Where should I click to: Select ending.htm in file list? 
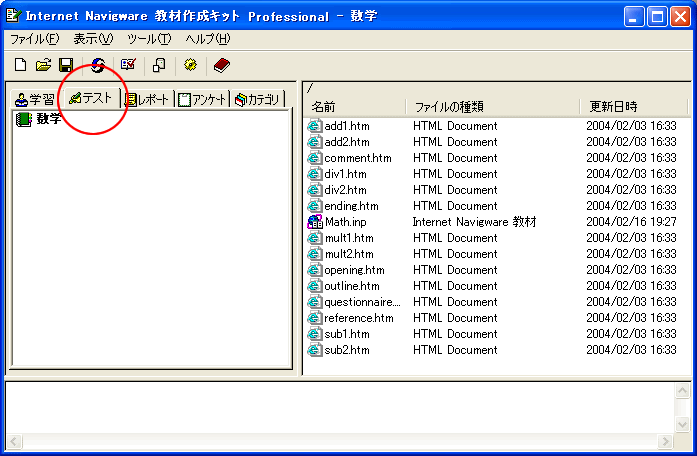point(351,206)
